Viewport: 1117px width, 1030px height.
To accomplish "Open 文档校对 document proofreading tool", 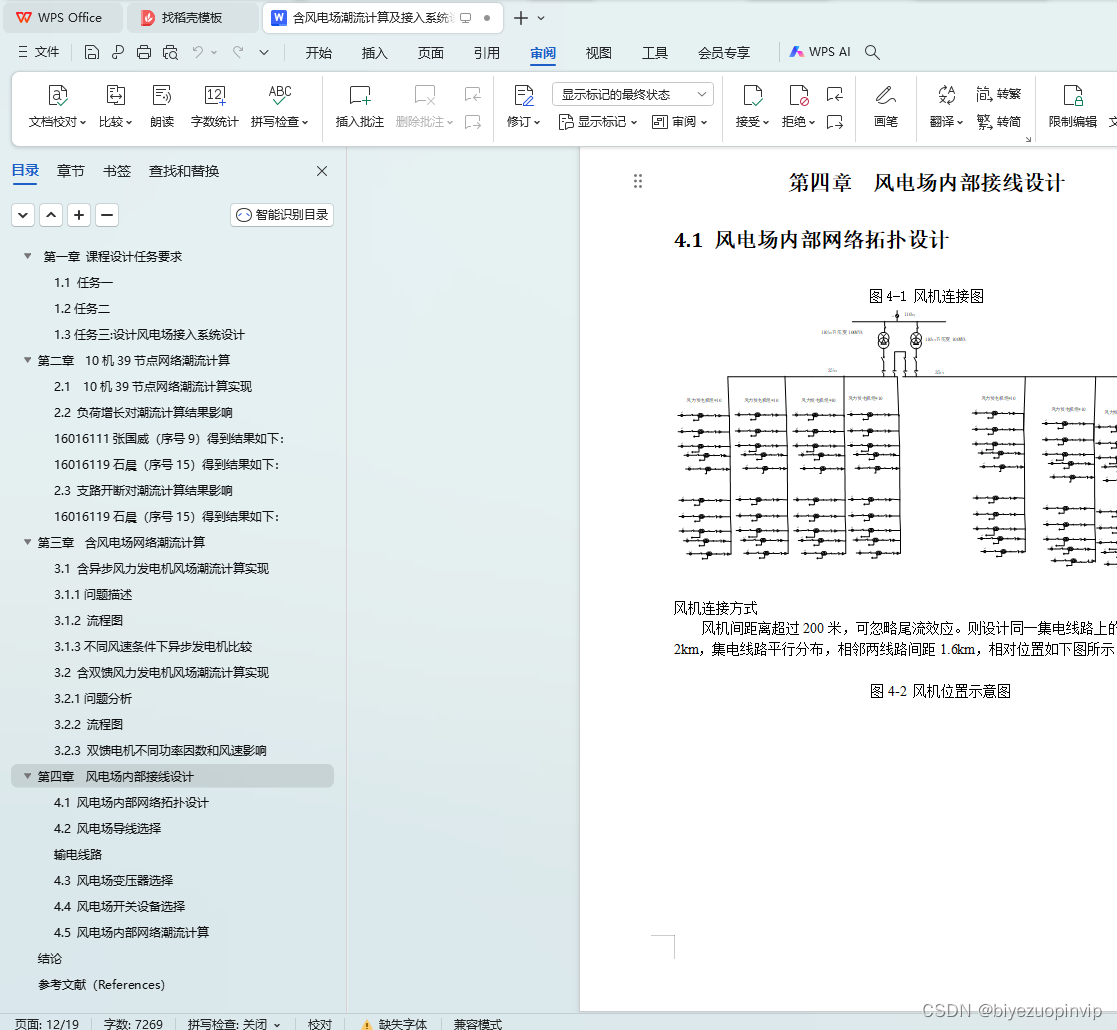I will point(57,107).
